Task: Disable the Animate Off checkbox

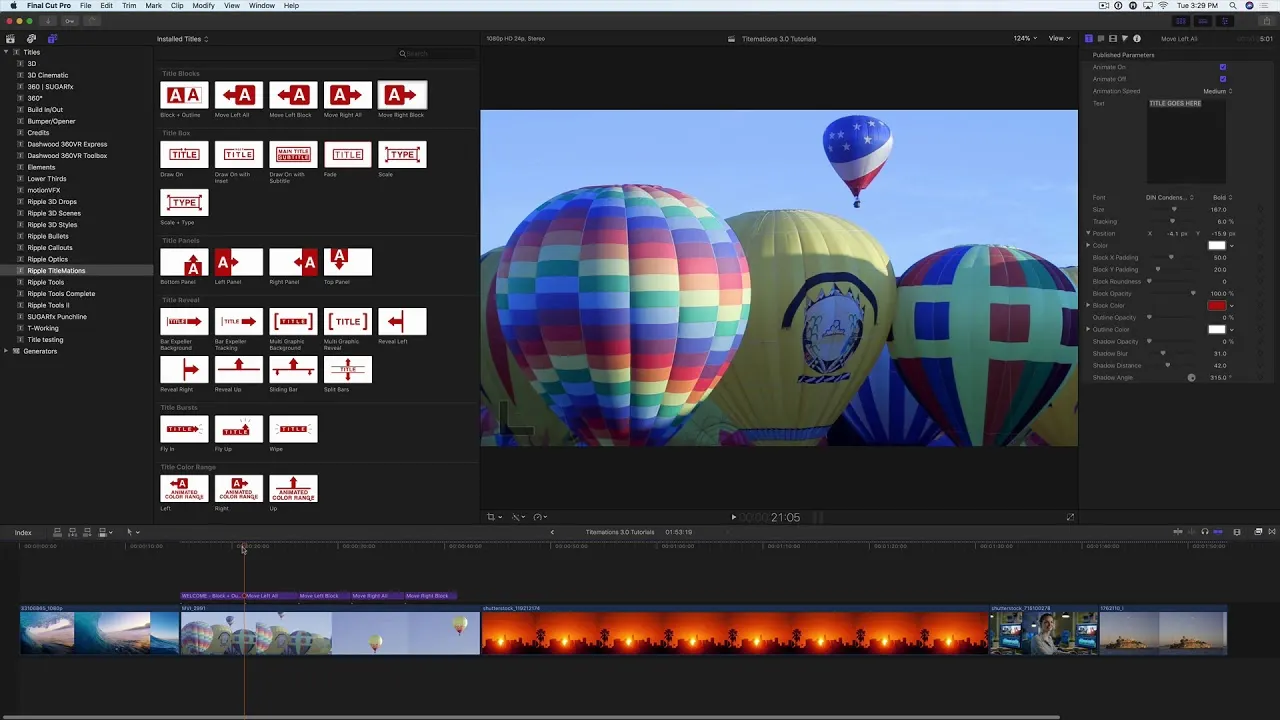Action: (1222, 79)
